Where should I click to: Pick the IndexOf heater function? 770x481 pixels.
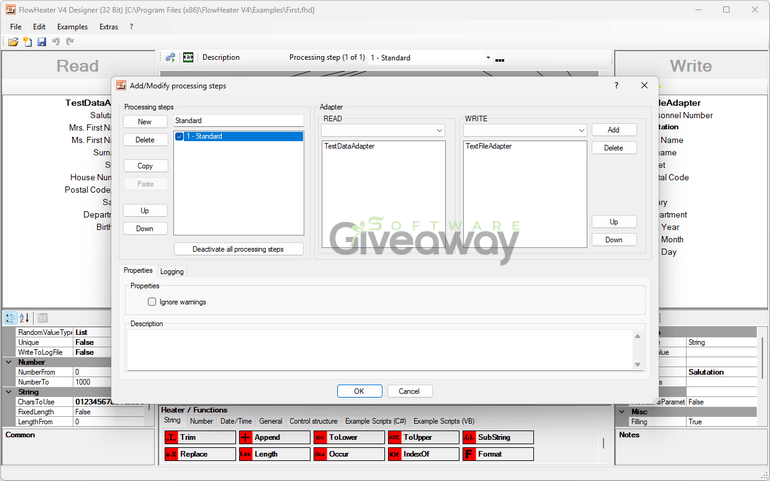pyautogui.click(x=424, y=454)
